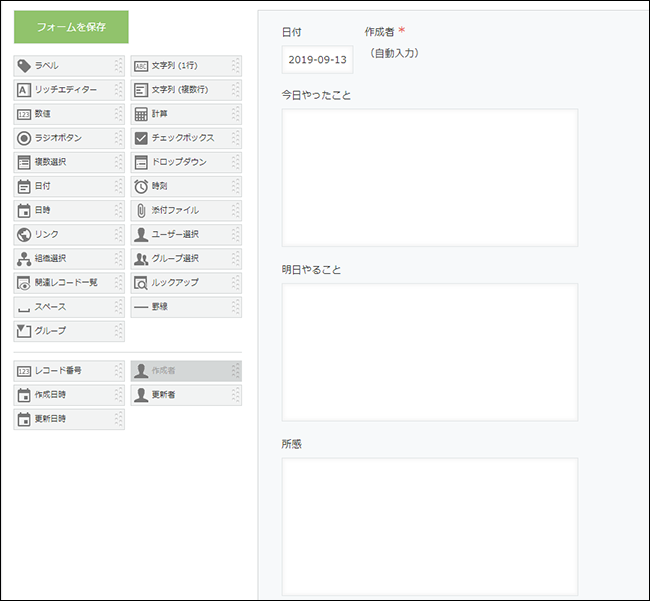650x601 pixels.
Task: Pick the 複数選択 field element
Action: coord(68,162)
